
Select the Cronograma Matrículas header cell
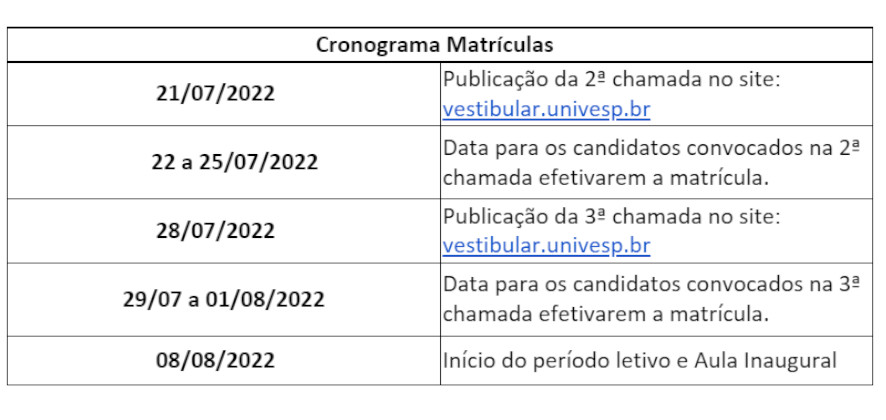point(440,45)
